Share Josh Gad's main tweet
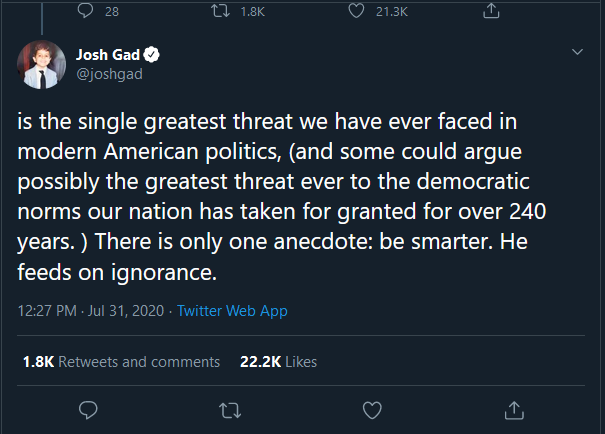This screenshot has width=605, height=434. 514,410
